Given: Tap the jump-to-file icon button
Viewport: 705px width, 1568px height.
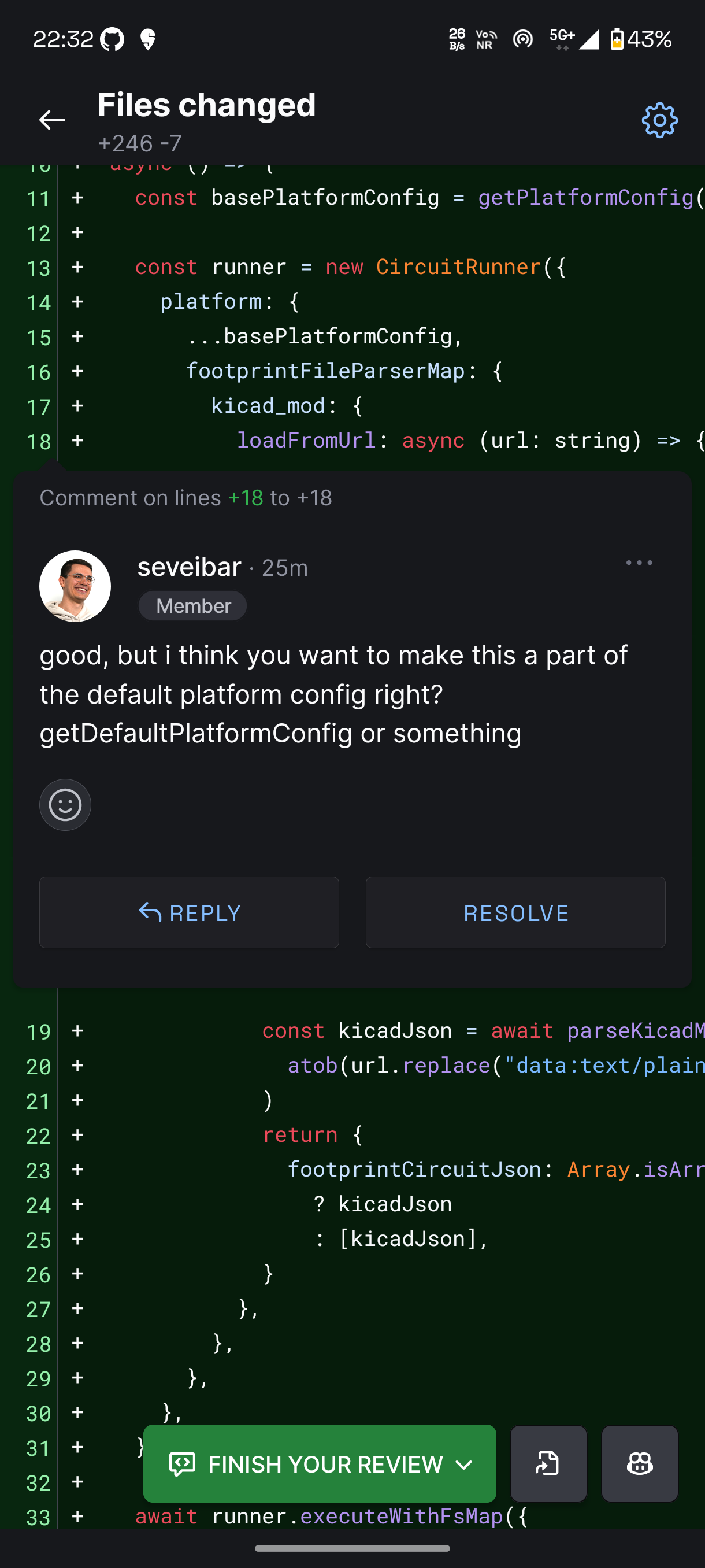Looking at the screenshot, I should coord(548,1463).
